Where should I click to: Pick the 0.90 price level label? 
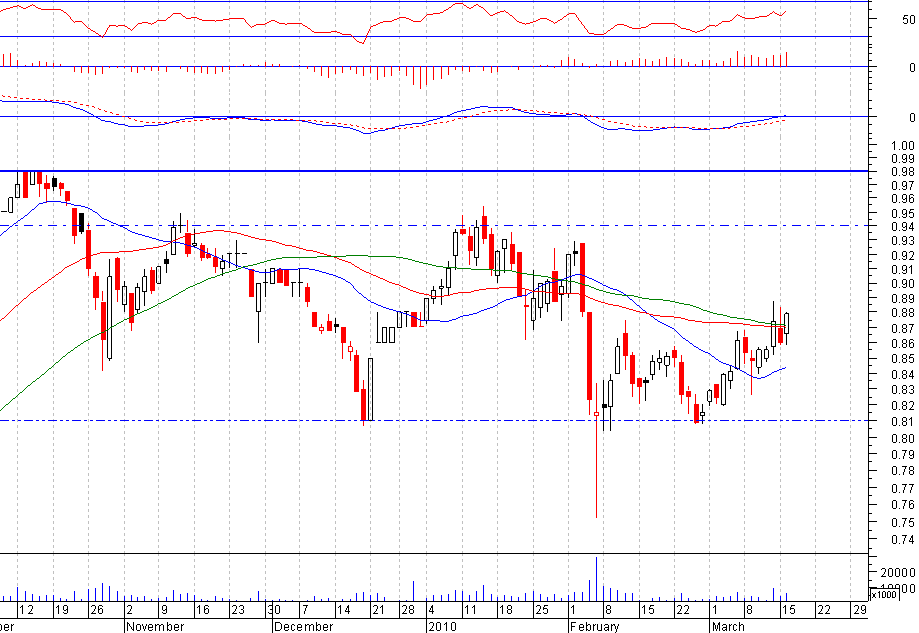click(903, 284)
